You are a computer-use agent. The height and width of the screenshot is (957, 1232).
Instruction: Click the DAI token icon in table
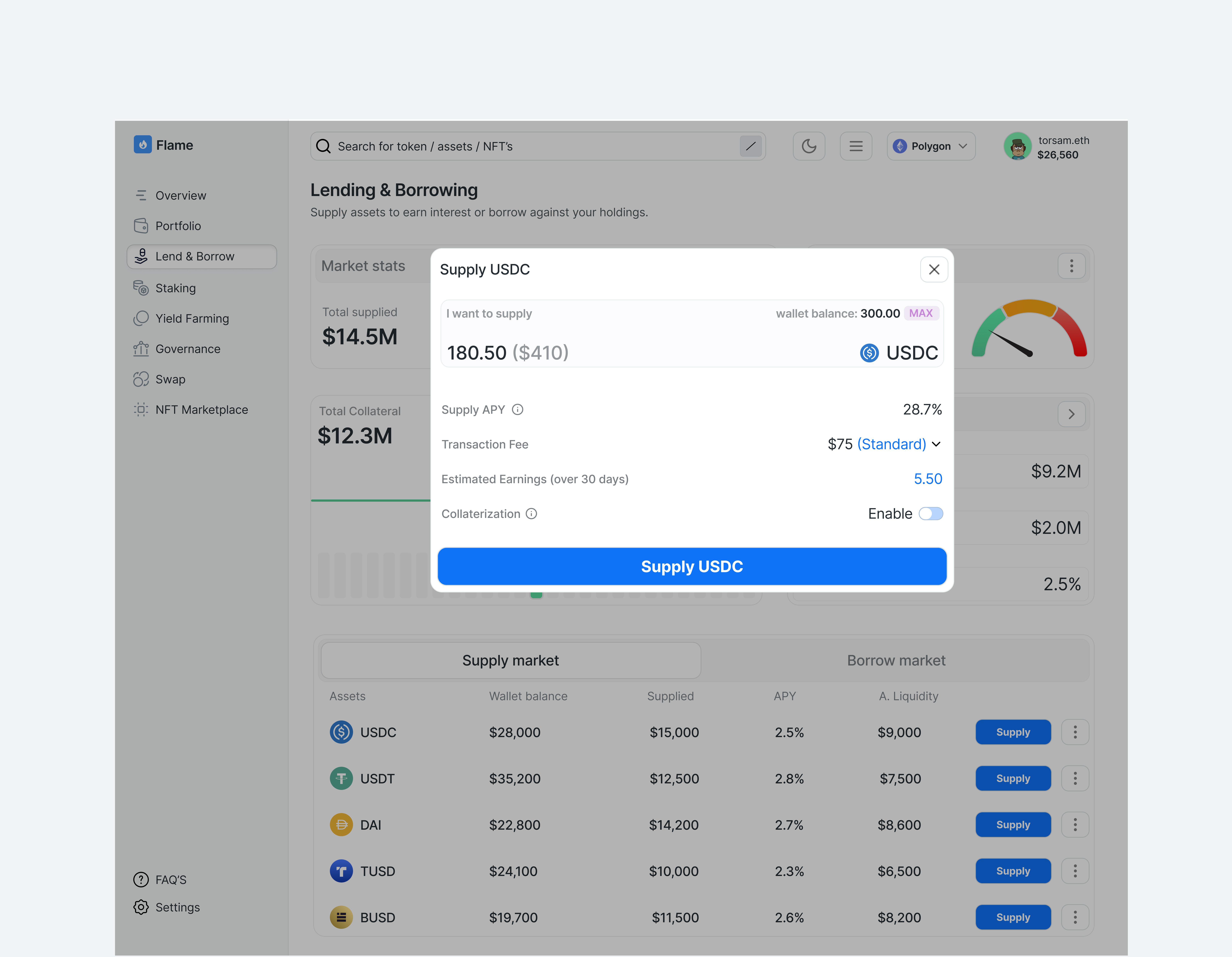341,824
